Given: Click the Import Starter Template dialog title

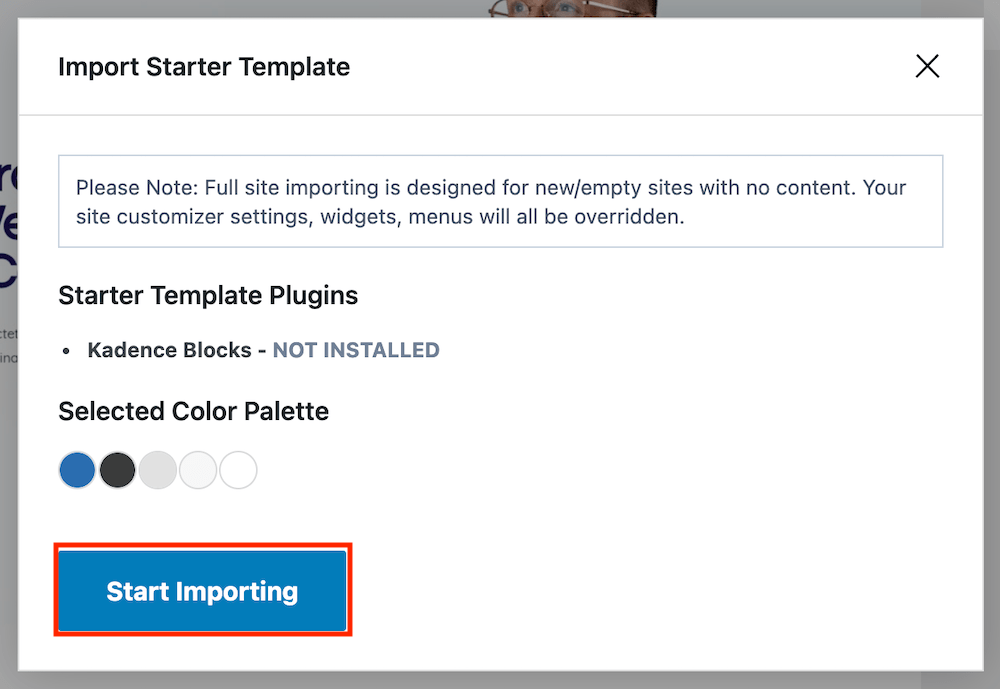Looking at the screenshot, I should click(204, 67).
